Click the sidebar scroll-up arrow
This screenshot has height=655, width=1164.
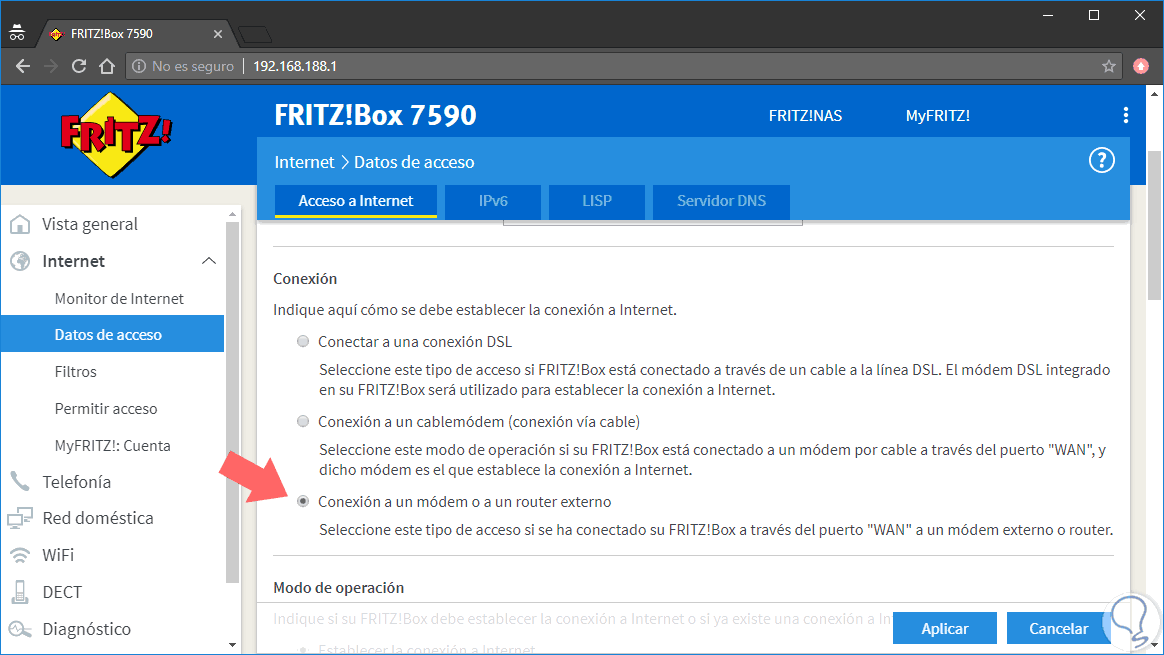[x=232, y=214]
